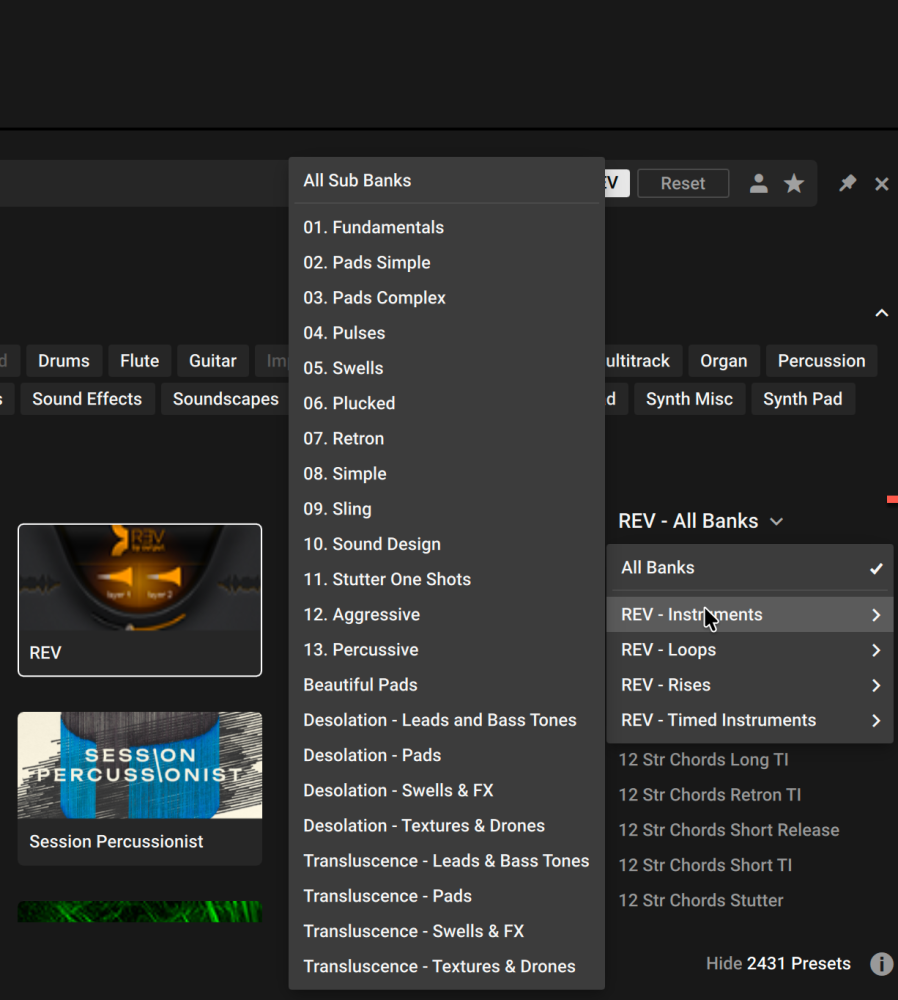Toggle the Synth Pad tag filter
898x1000 pixels.
(803, 399)
